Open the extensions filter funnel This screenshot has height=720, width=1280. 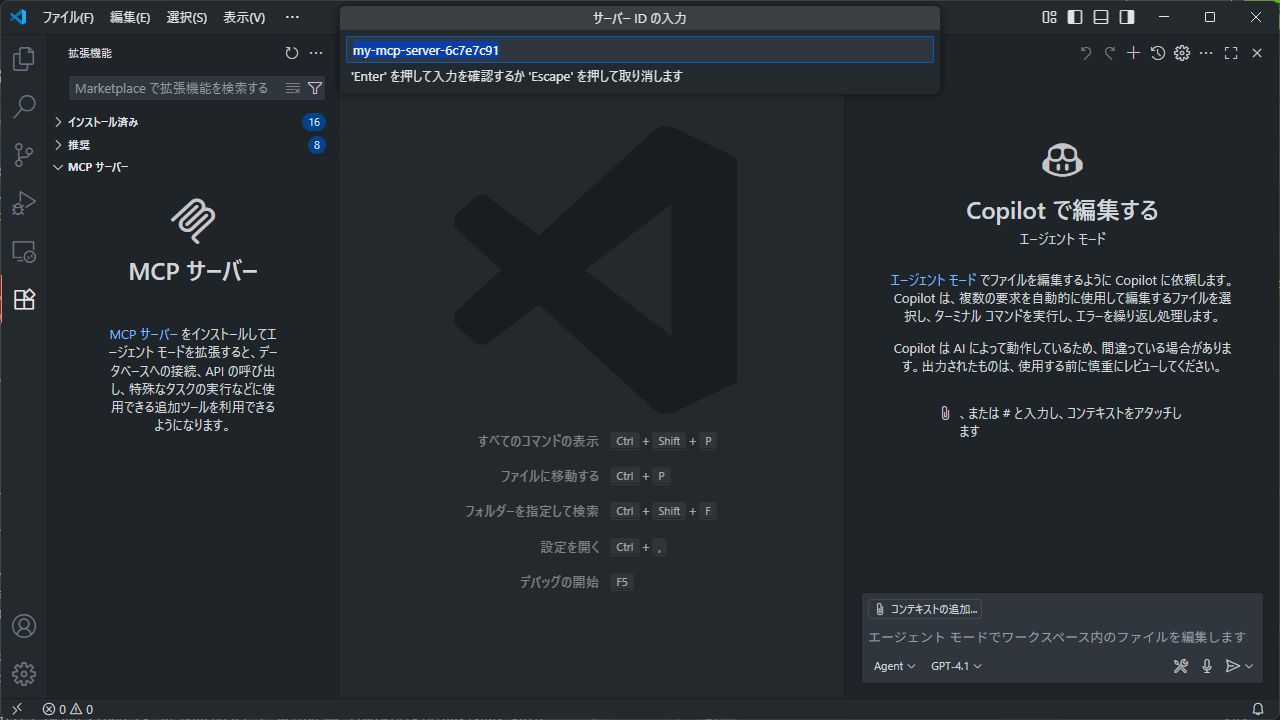pos(315,88)
